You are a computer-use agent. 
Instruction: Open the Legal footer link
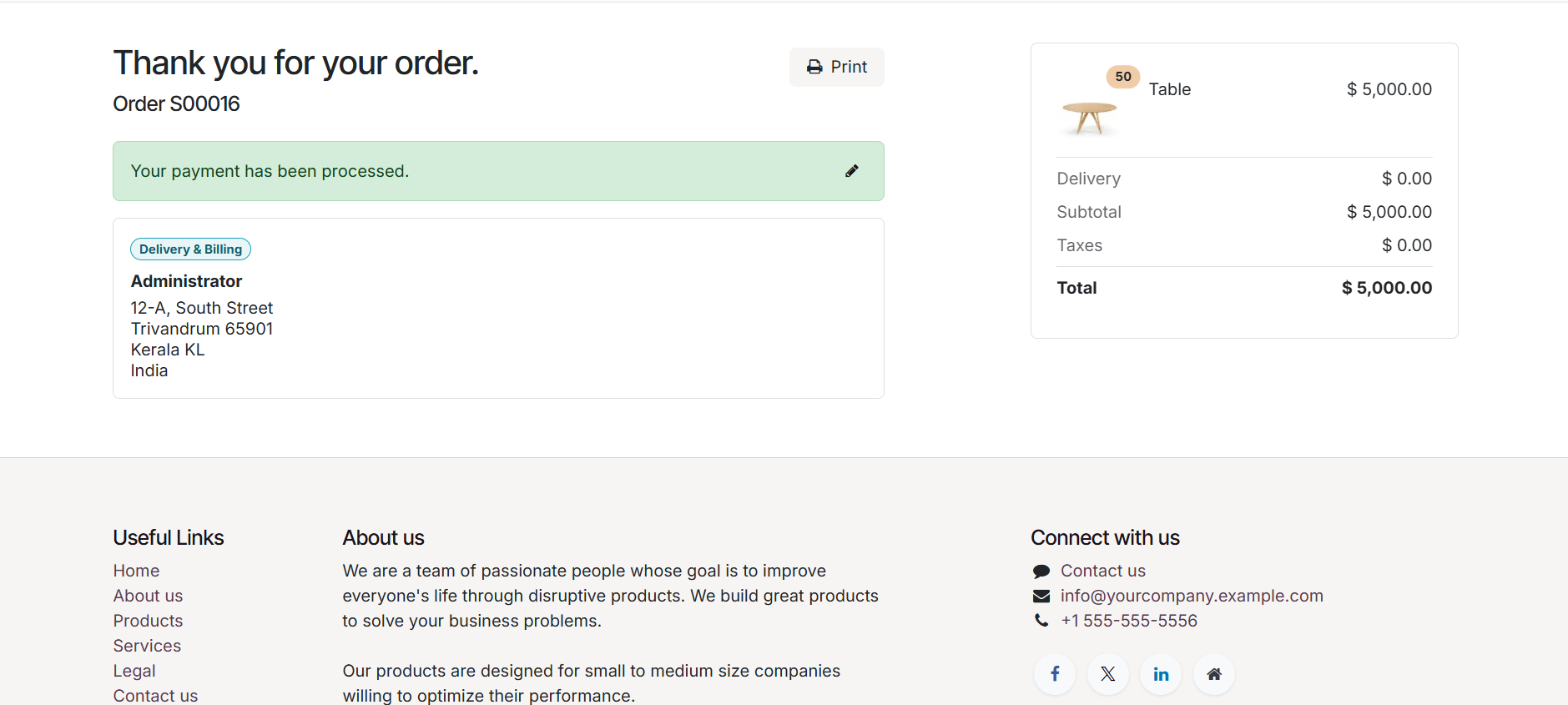click(x=134, y=671)
